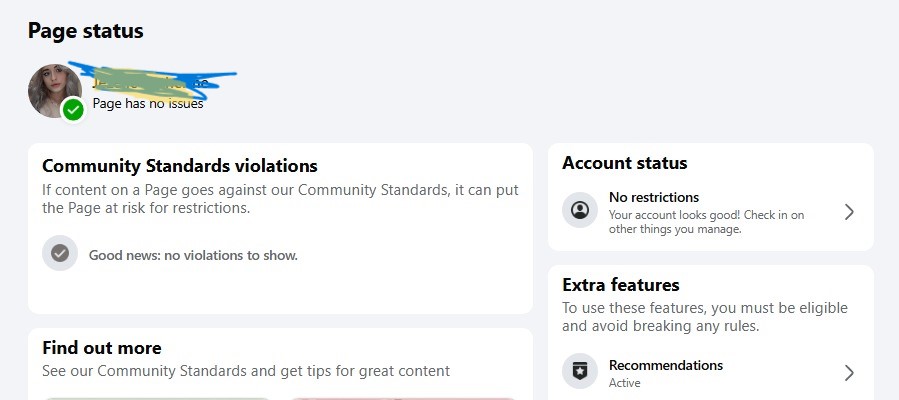The height and width of the screenshot is (400, 899).
Task: Click the Find out more heading
Action: (x=102, y=348)
